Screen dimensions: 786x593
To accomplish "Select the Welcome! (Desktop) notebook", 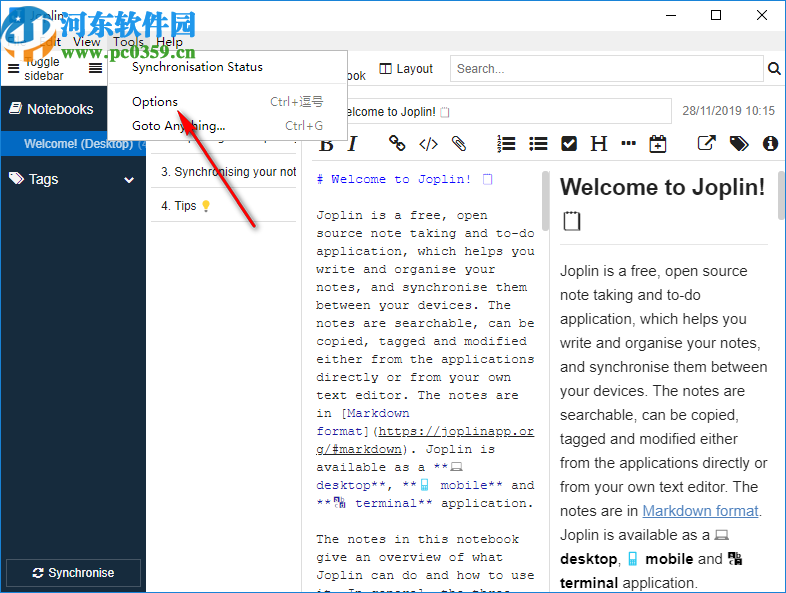I will point(73,144).
